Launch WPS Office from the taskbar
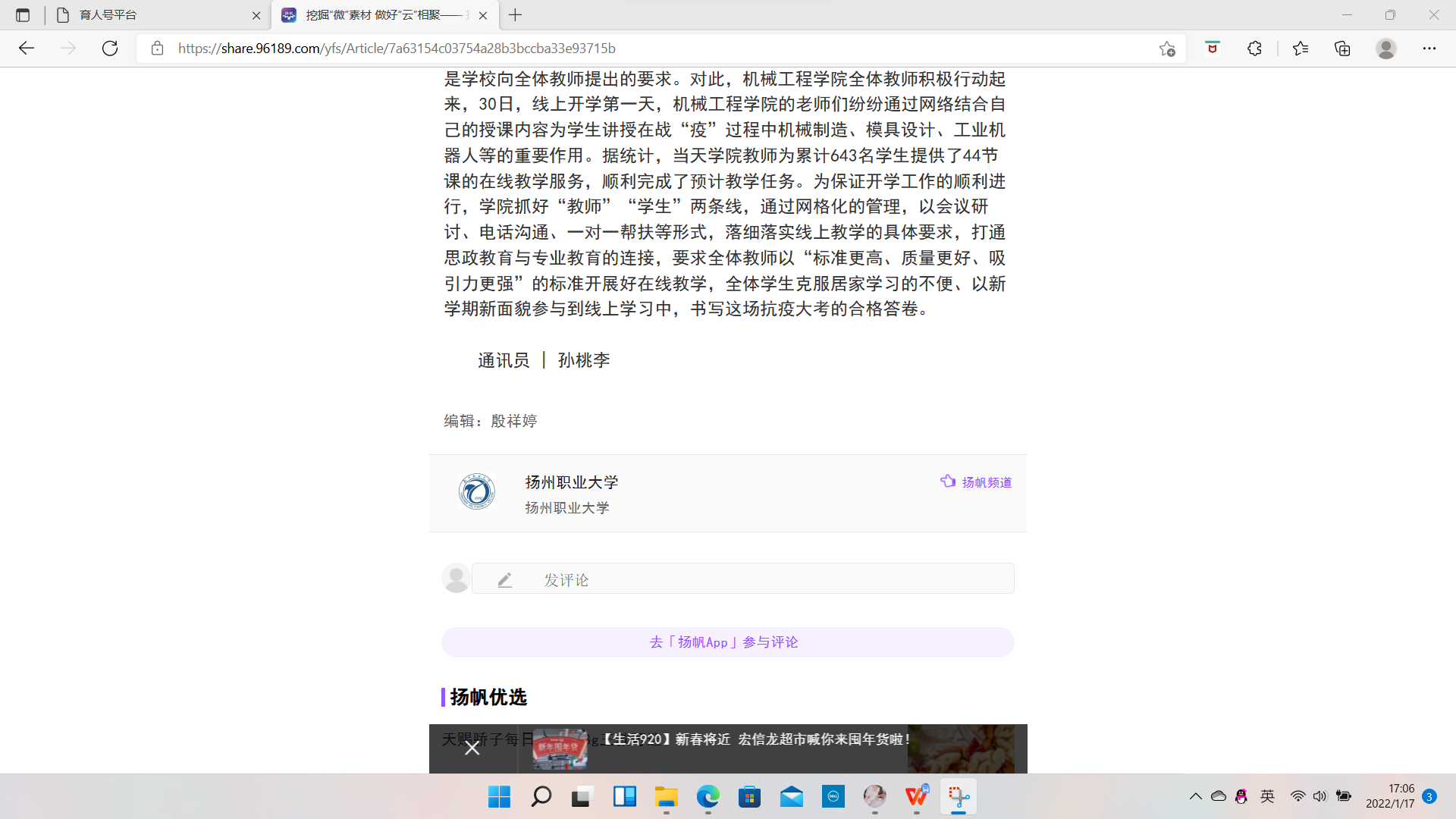The height and width of the screenshot is (819, 1456). (x=915, y=797)
